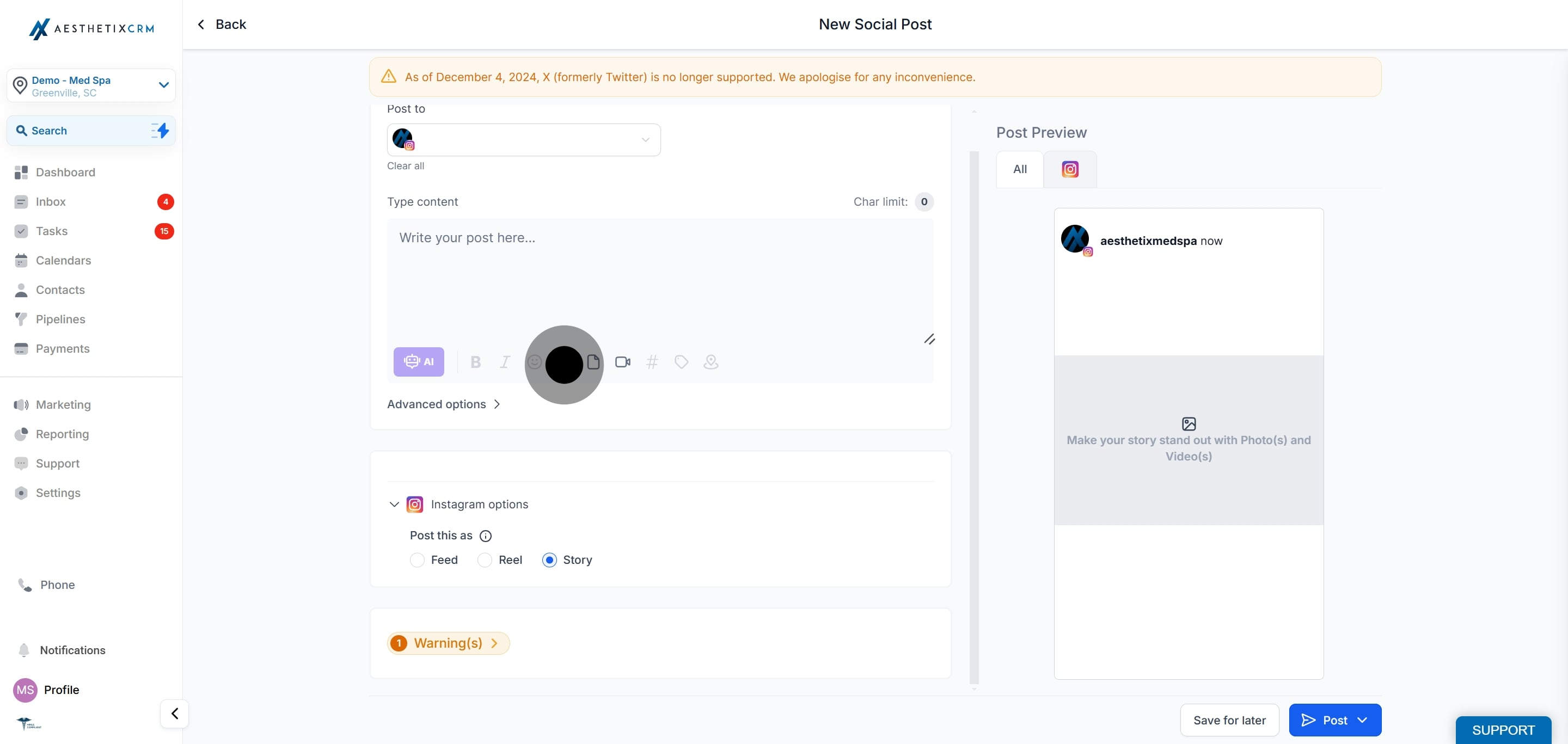
Task: Toggle bold formatting in post editor
Action: 475,362
